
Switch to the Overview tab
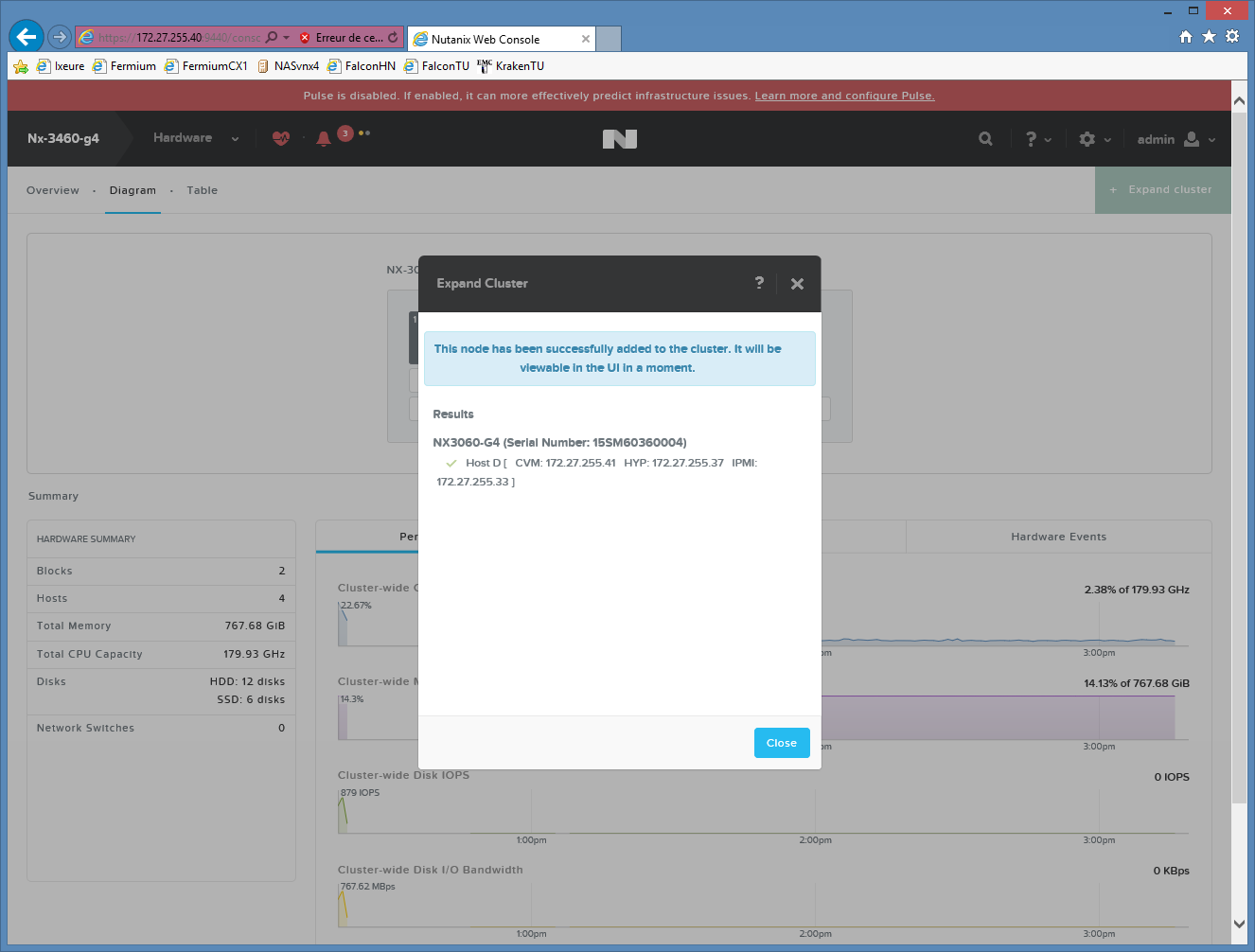coord(53,190)
